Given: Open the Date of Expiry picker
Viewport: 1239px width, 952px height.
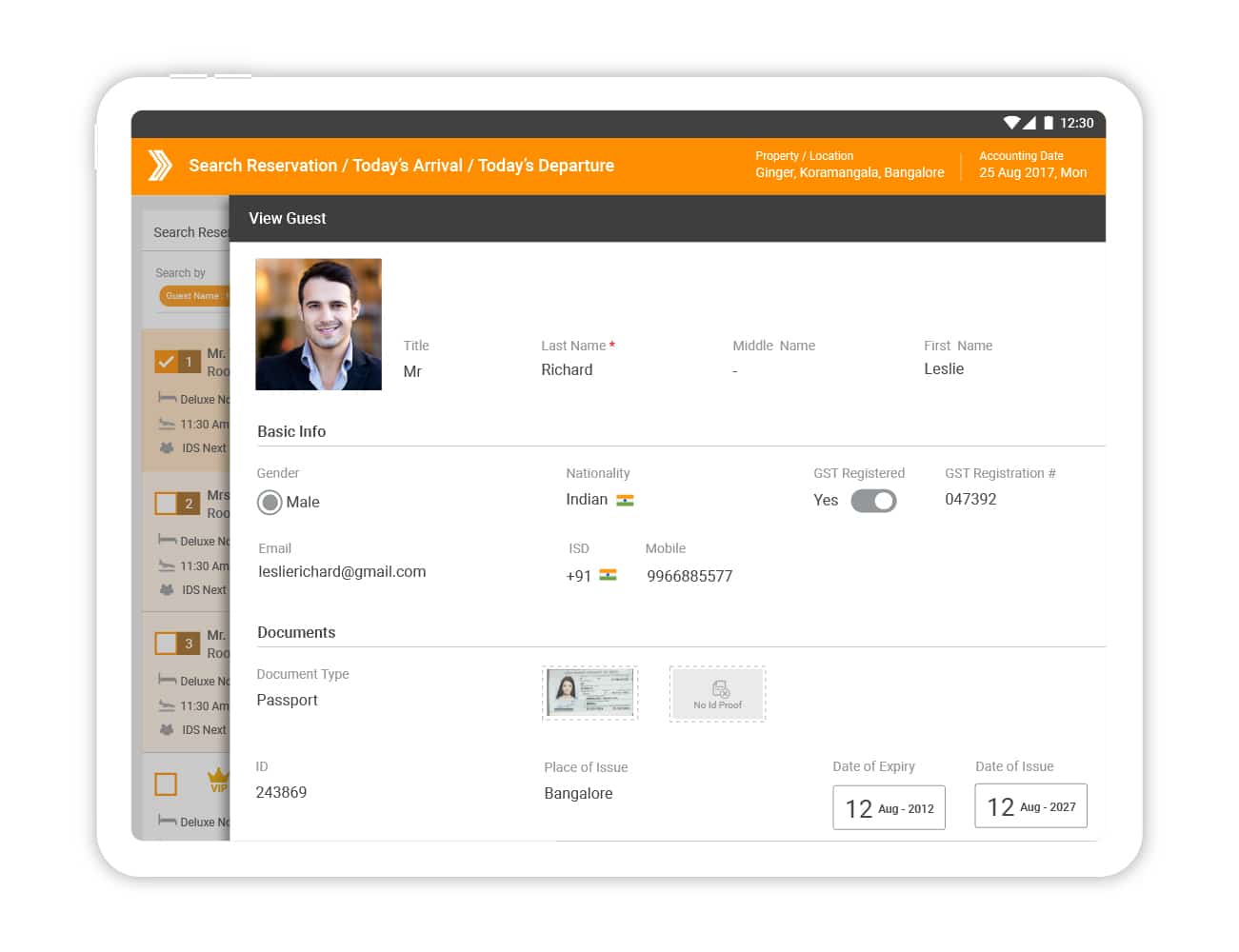Looking at the screenshot, I should 889,807.
